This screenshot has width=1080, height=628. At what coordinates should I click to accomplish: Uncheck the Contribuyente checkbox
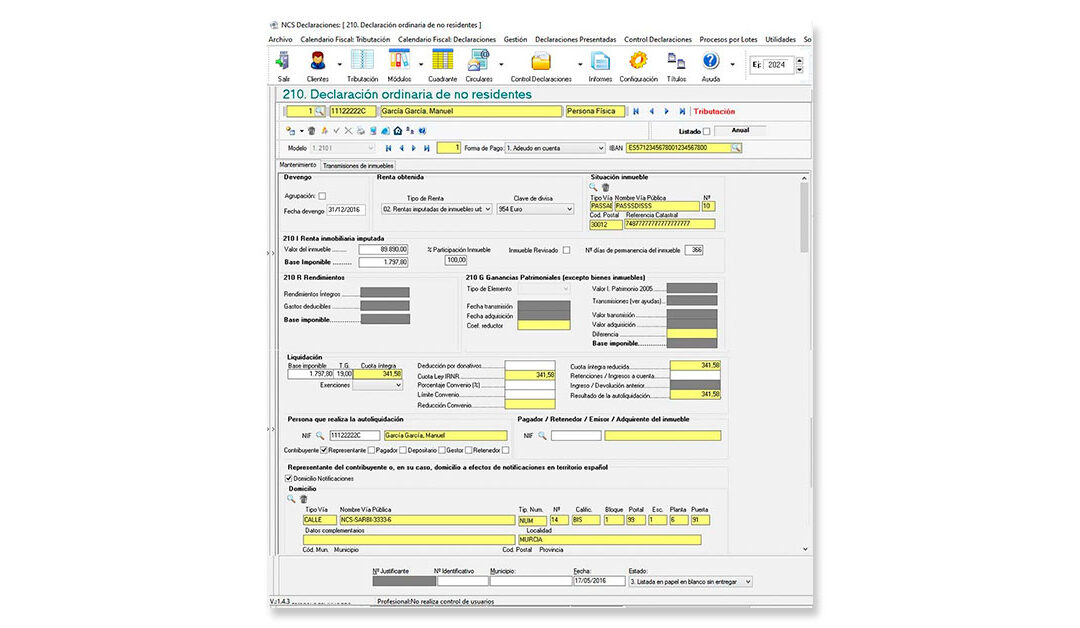[x=324, y=450]
